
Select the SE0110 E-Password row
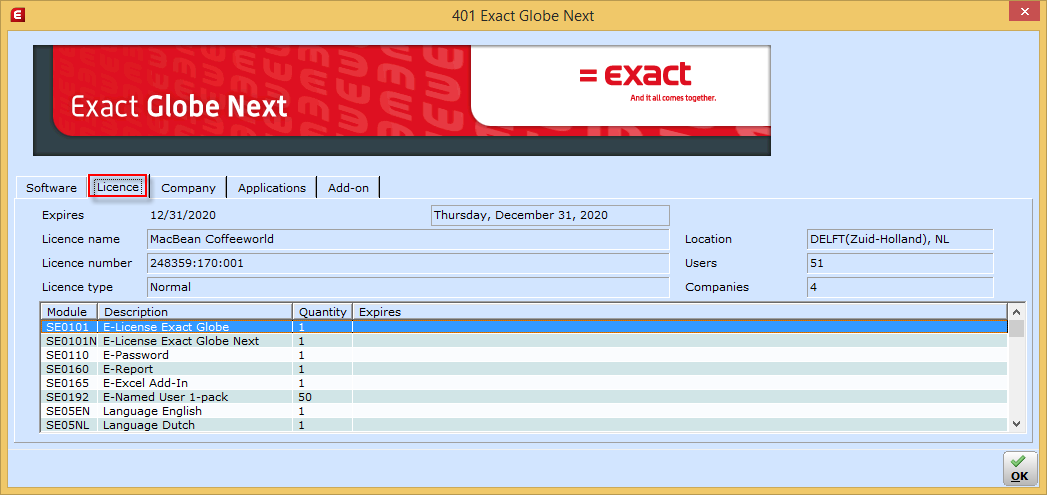click(524, 355)
